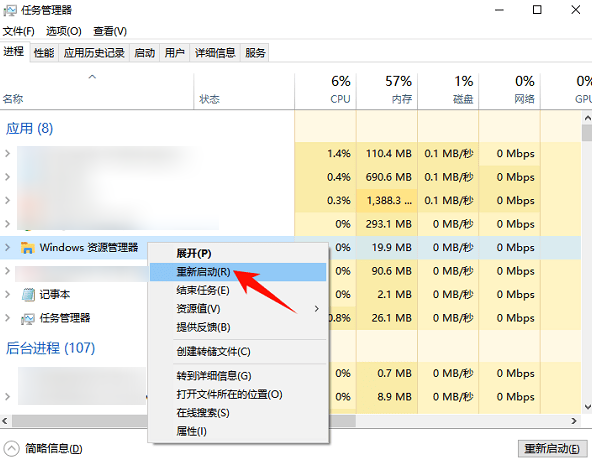Expand the blurred row using 90.6 MB
Image resolution: width=592 pixels, height=462 pixels.
click(x=7, y=271)
